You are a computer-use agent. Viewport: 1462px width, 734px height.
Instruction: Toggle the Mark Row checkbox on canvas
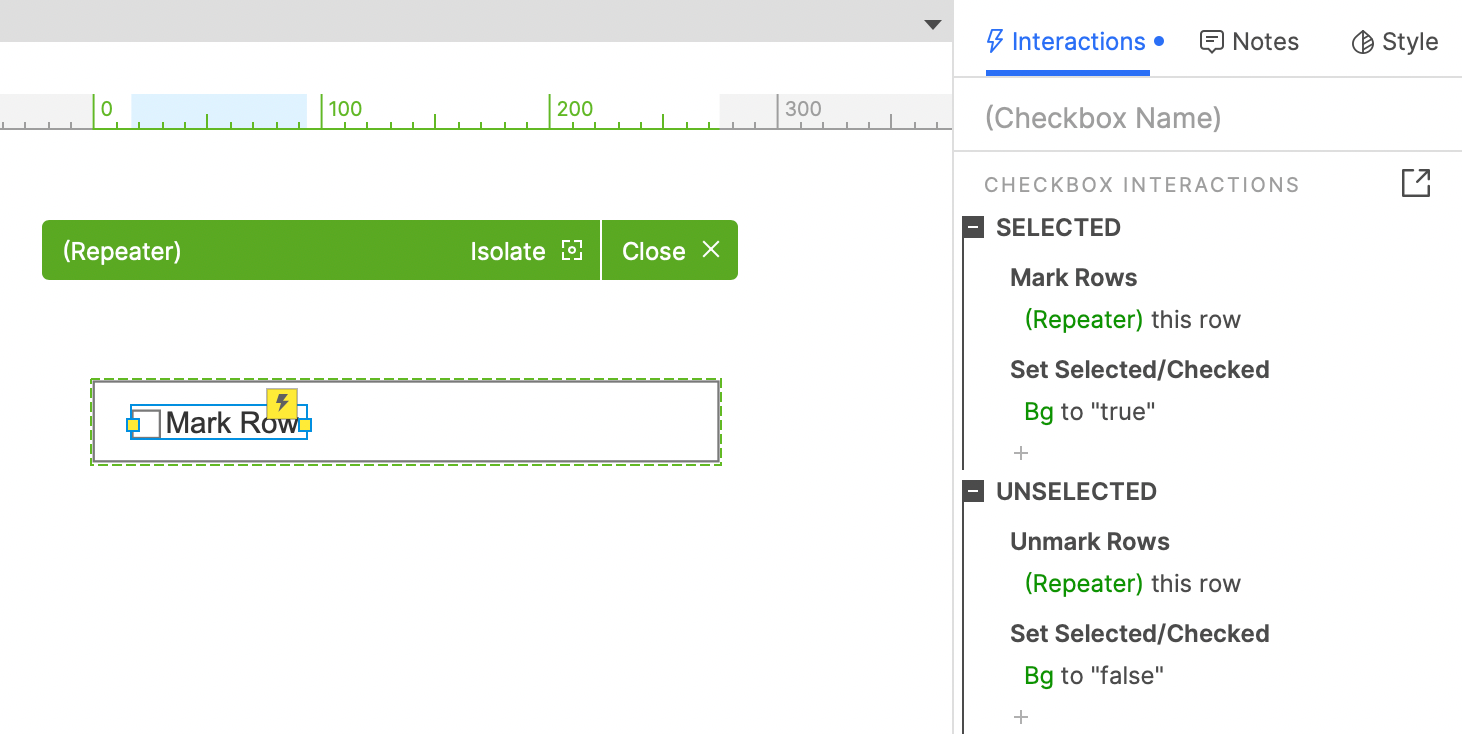[x=146, y=424]
